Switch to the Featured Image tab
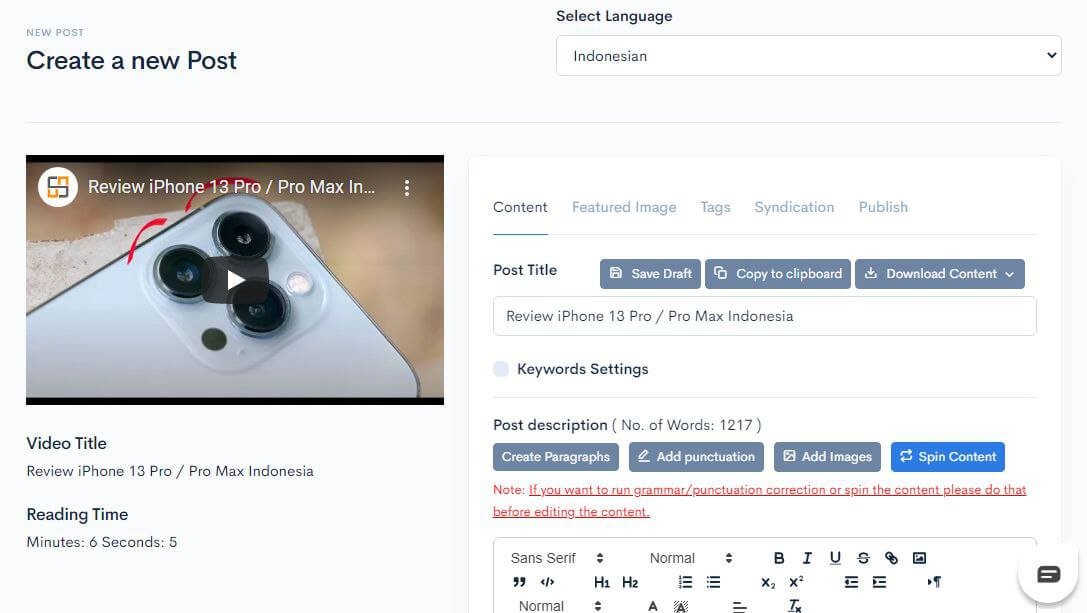Screen dimensions: 1087x613 click(x=624, y=207)
